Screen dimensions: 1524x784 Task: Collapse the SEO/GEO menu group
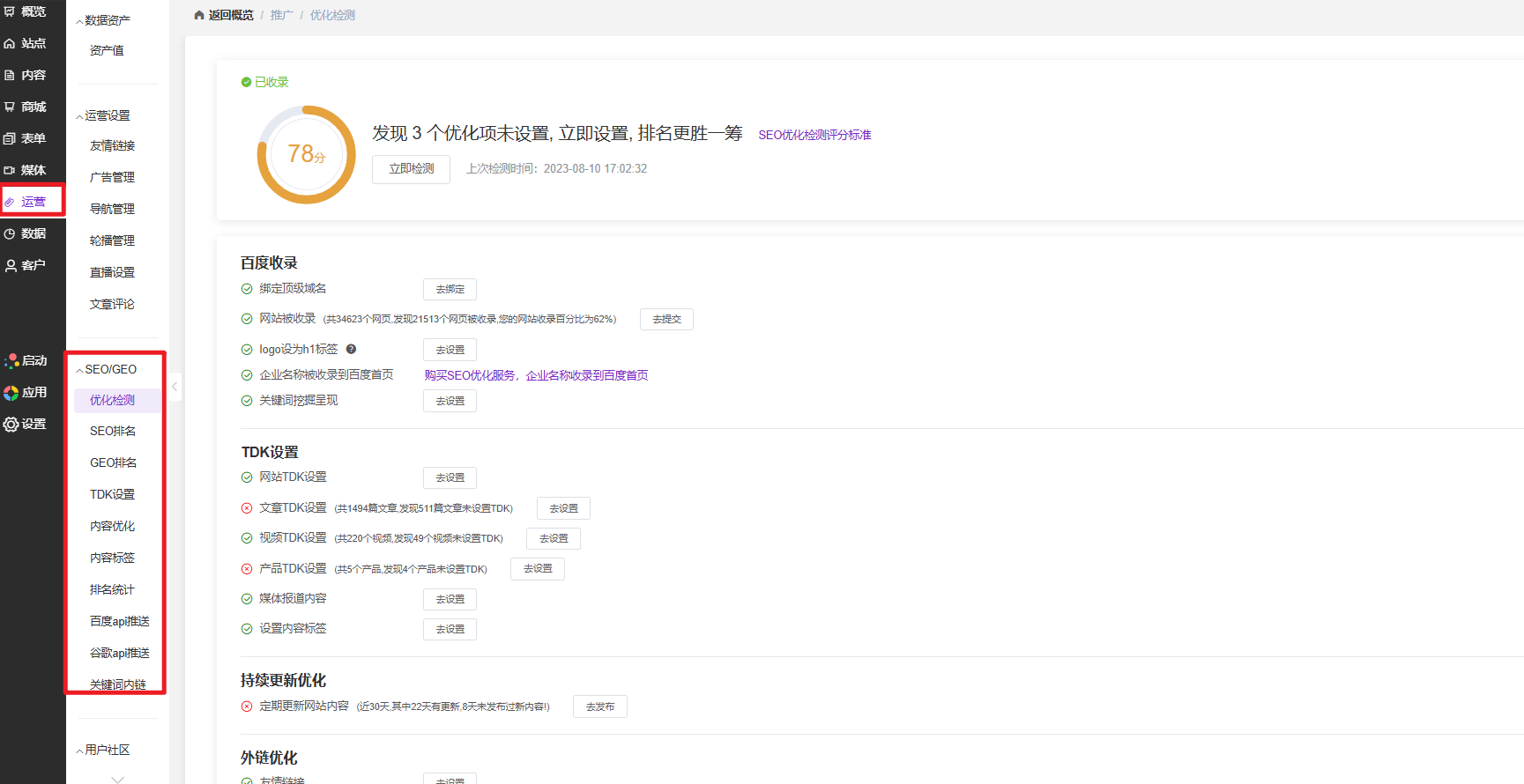pyautogui.click(x=80, y=370)
